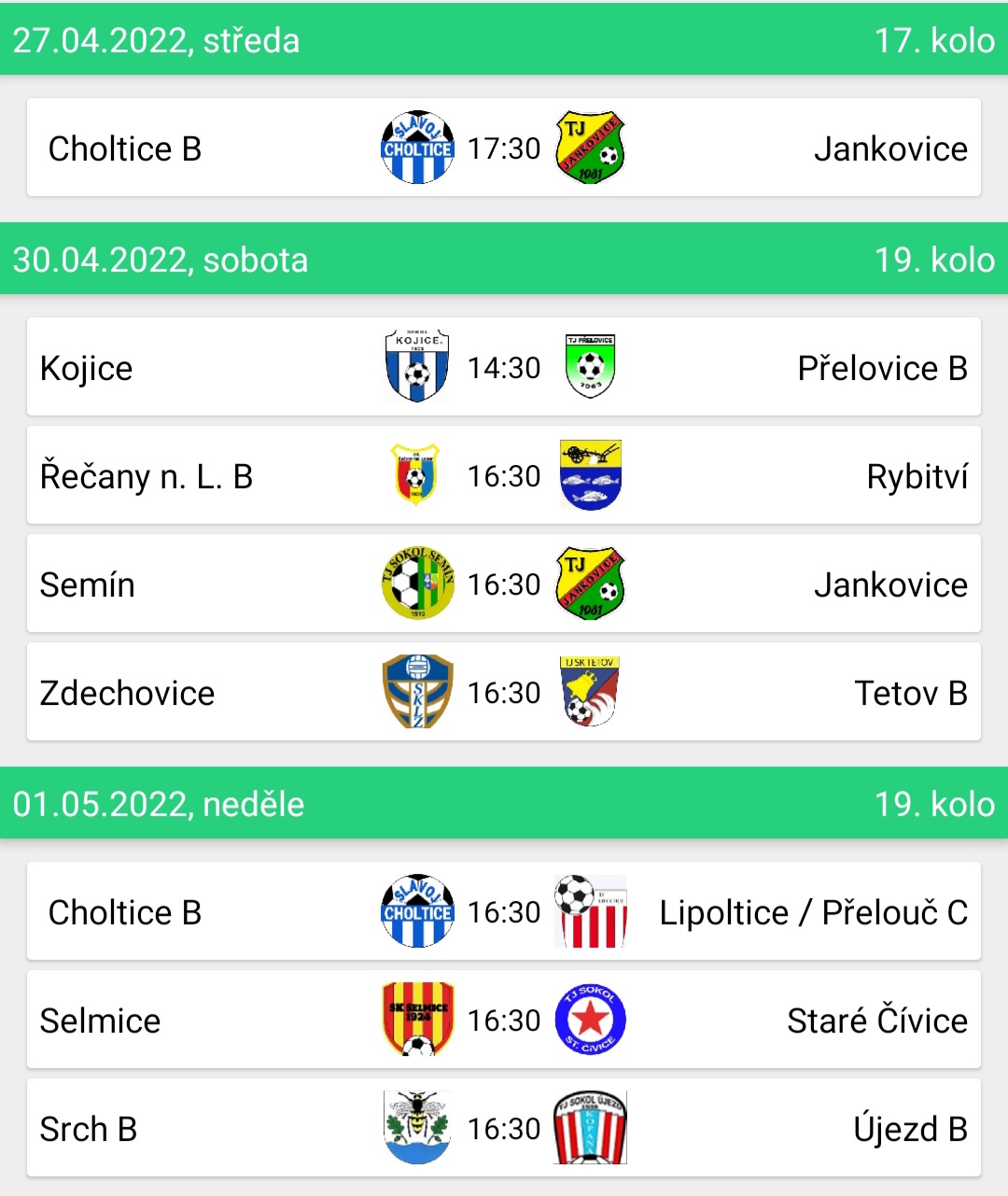This screenshot has width=1008, height=1196.
Task: Tap the Rybitví club crest
Action: pyautogui.click(x=590, y=475)
